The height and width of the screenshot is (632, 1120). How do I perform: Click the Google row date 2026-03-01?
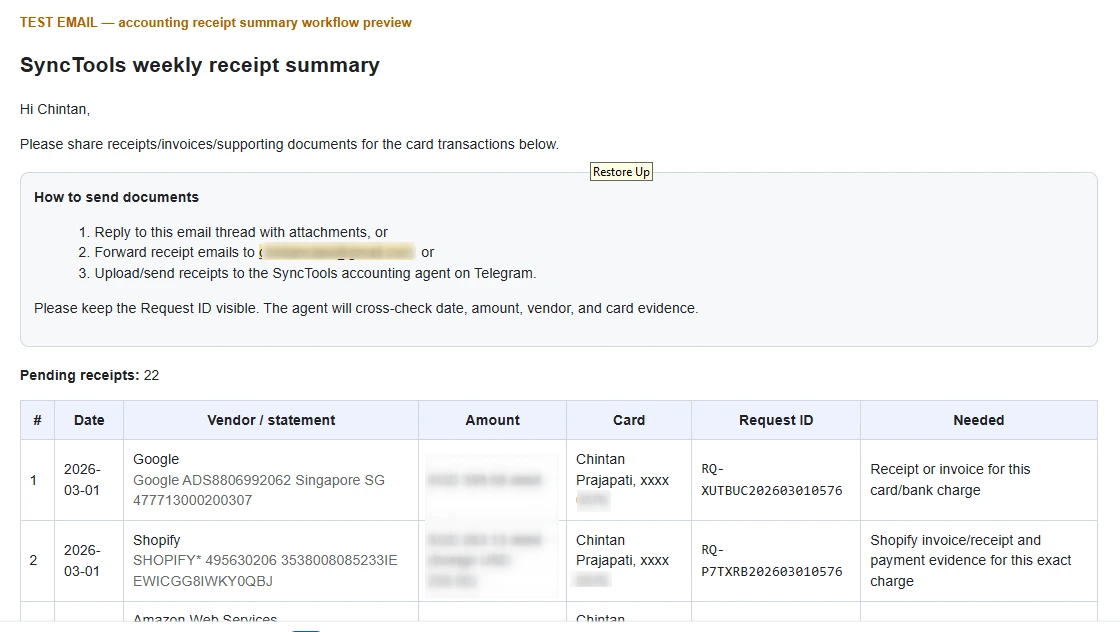(x=82, y=480)
